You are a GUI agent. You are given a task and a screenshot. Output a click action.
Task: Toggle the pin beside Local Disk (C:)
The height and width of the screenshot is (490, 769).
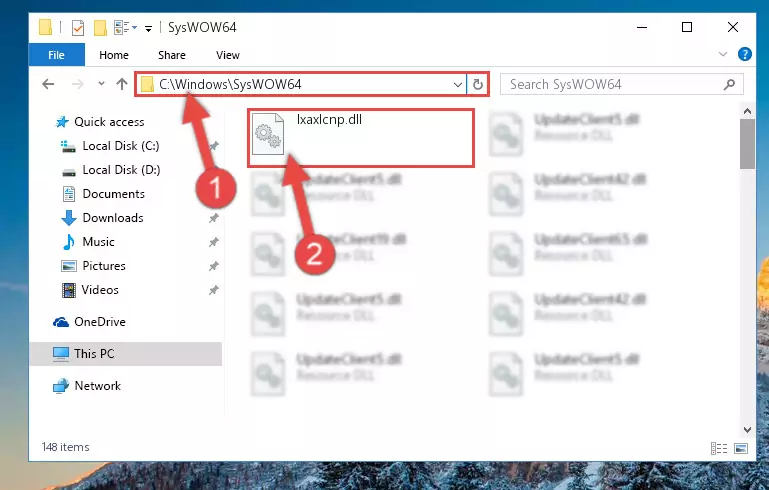pos(213,146)
